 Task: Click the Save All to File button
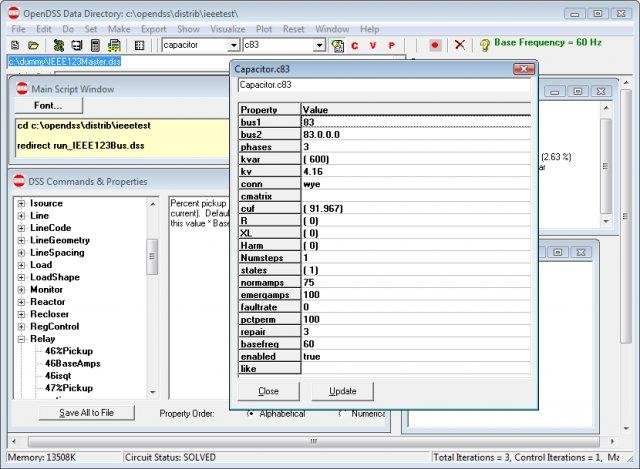click(85, 412)
